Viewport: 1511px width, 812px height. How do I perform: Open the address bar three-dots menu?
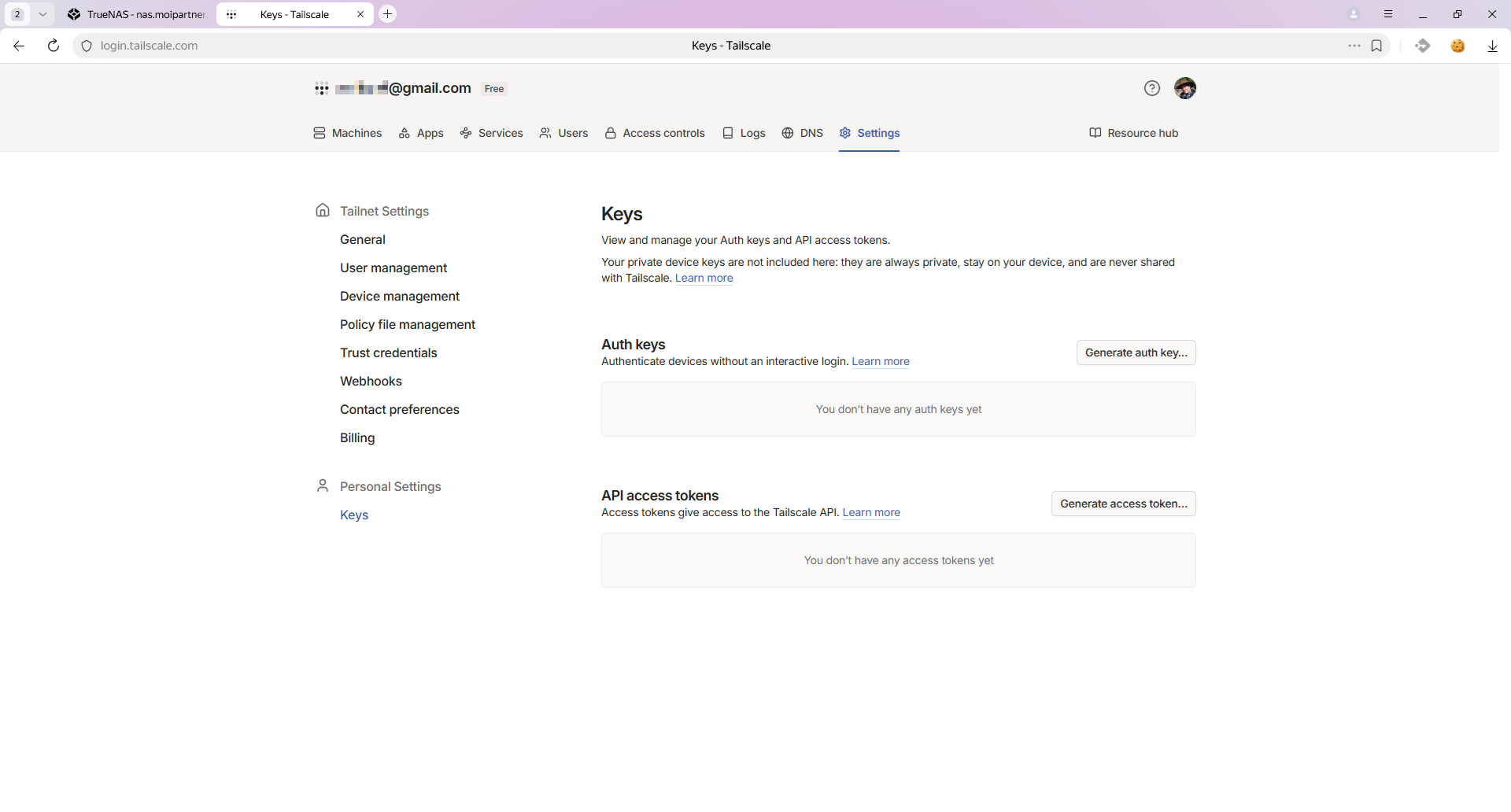(x=1354, y=46)
